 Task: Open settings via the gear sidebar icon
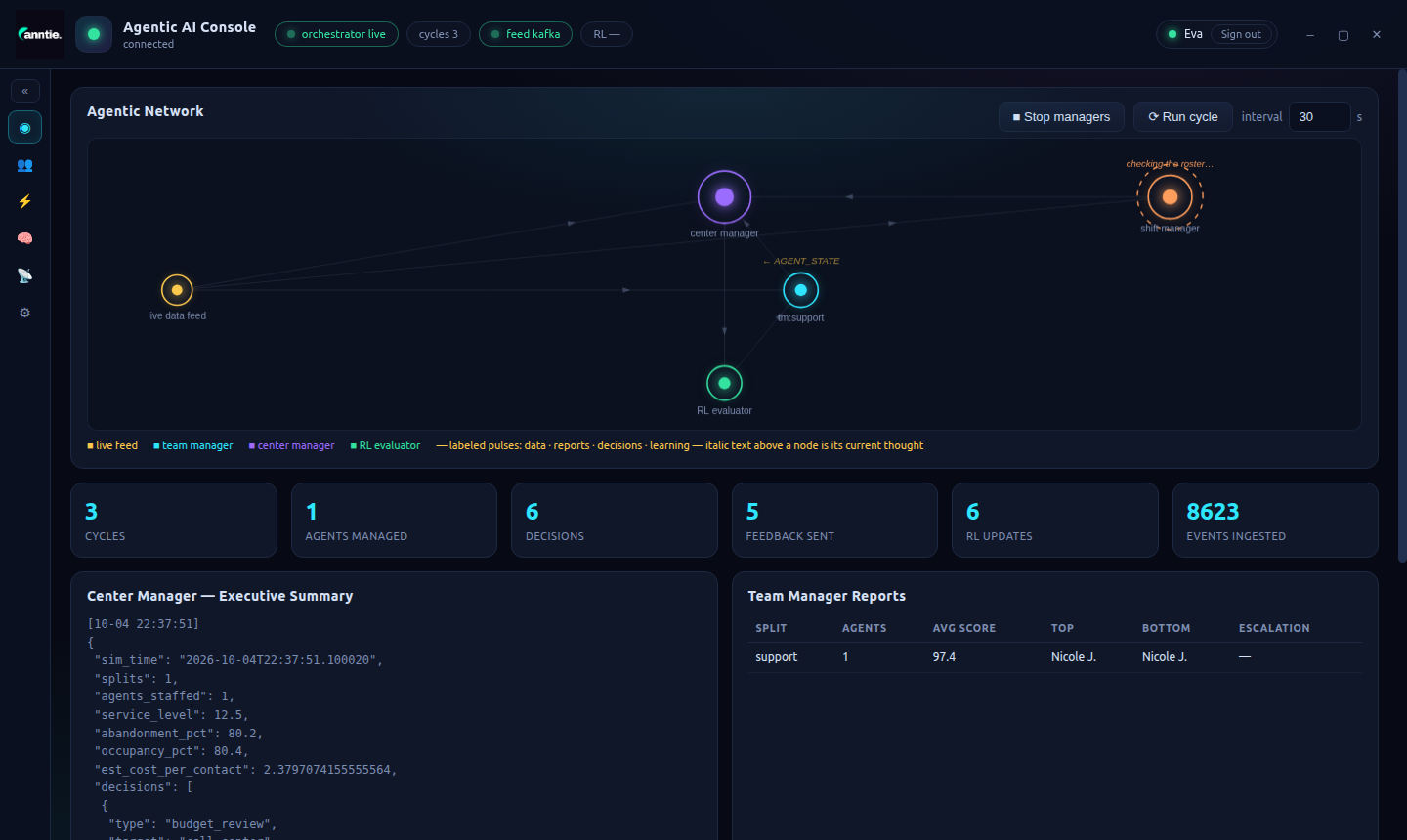[x=25, y=313]
